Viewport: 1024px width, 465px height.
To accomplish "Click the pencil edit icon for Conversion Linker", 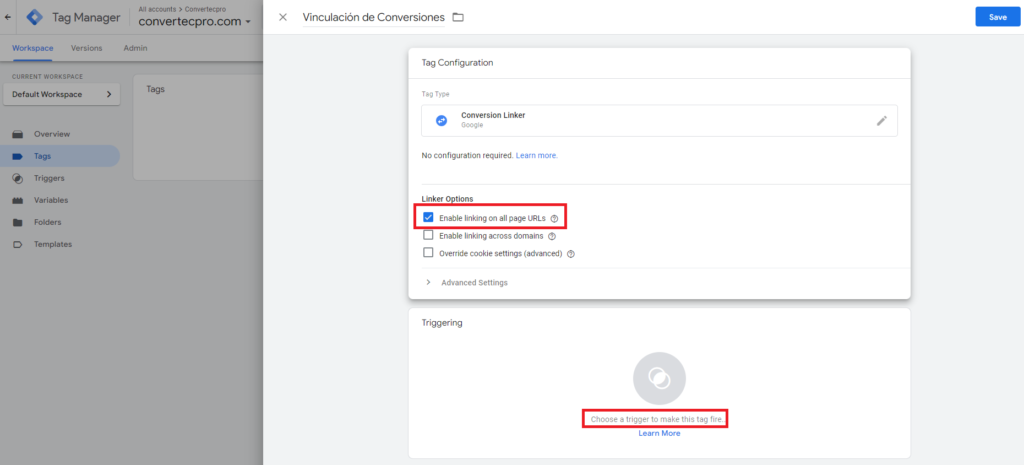I will pyautogui.click(x=882, y=121).
